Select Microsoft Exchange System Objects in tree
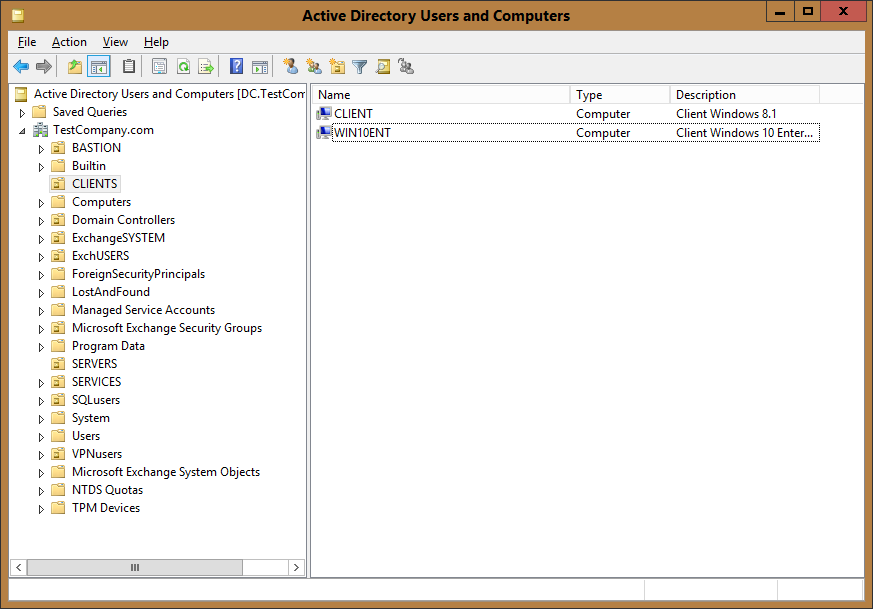The width and height of the screenshot is (873, 614). [x=166, y=472]
